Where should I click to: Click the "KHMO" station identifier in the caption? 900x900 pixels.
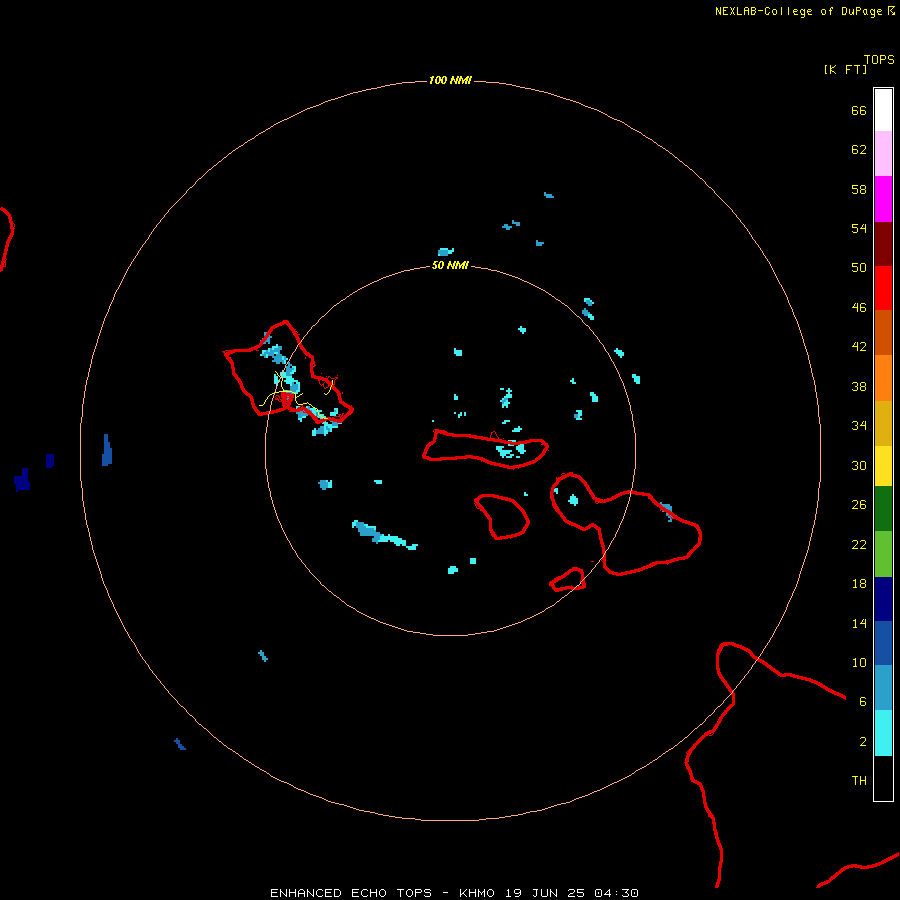click(476, 893)
